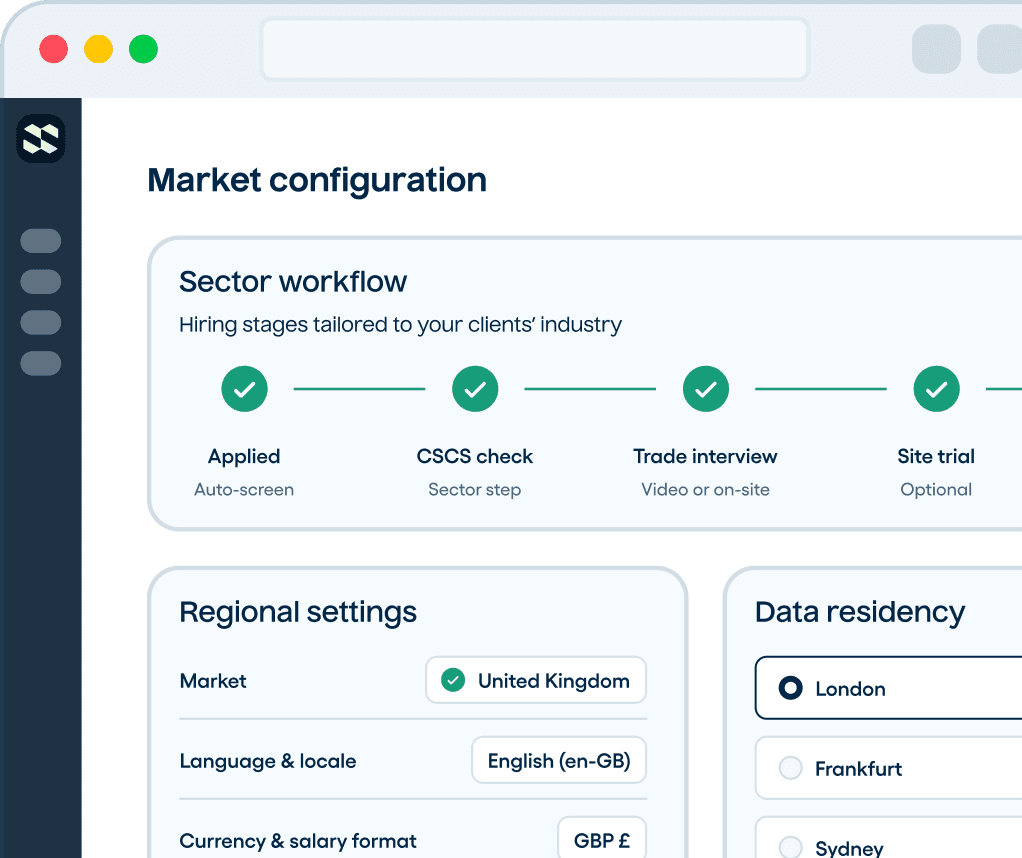Click the app logo in the sidebar
This screenshot has height=858, width=1022.
(40, 138)
